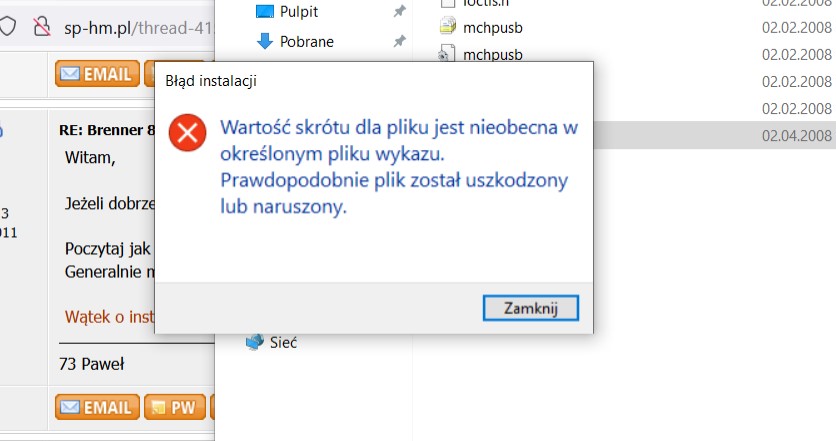Click the EMAIL button below 73 Paweł signature
This screenshot has width=836, height=441.
96,407
